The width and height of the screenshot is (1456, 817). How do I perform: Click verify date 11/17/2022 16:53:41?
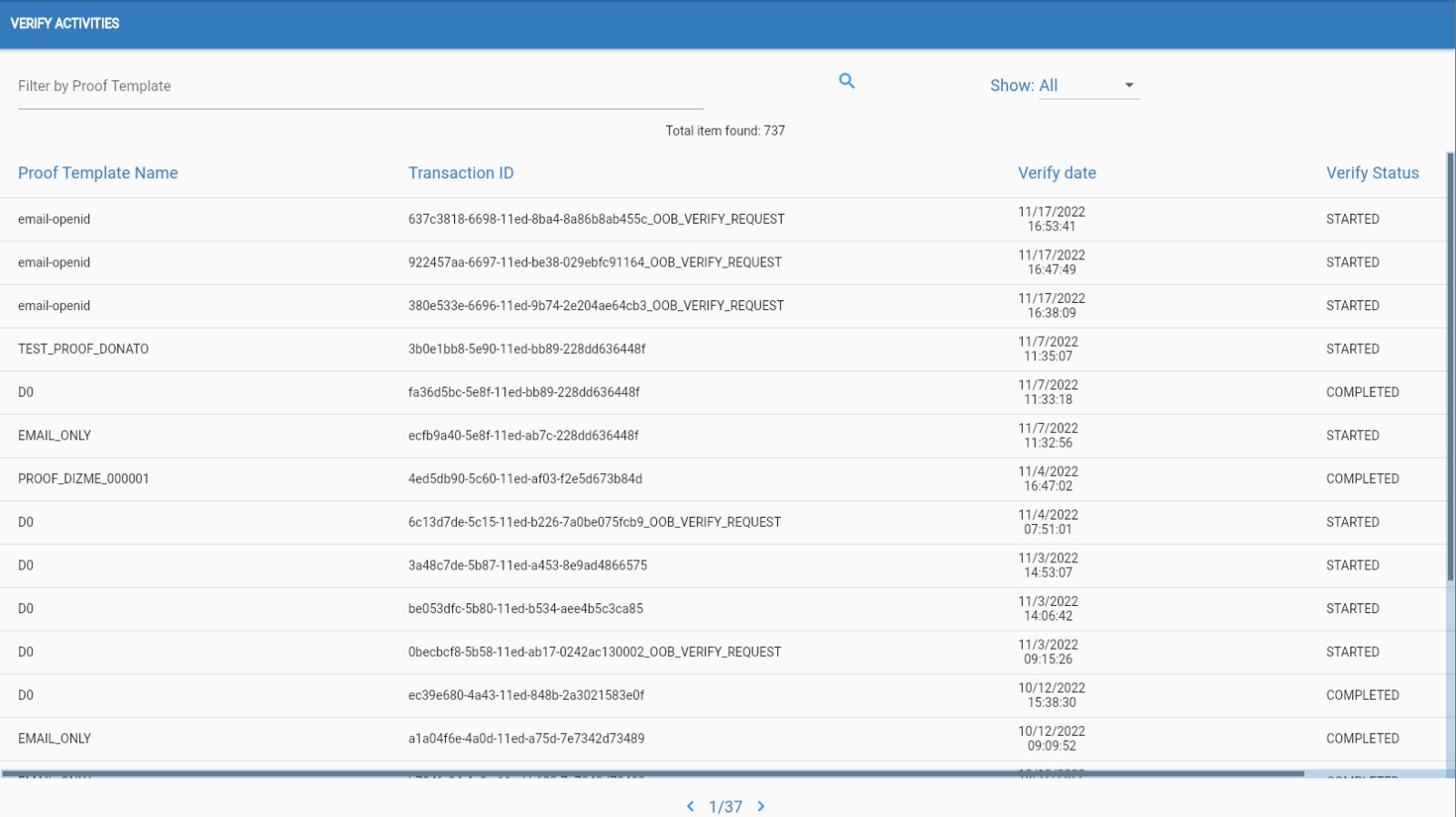(x=1052, y=219)
